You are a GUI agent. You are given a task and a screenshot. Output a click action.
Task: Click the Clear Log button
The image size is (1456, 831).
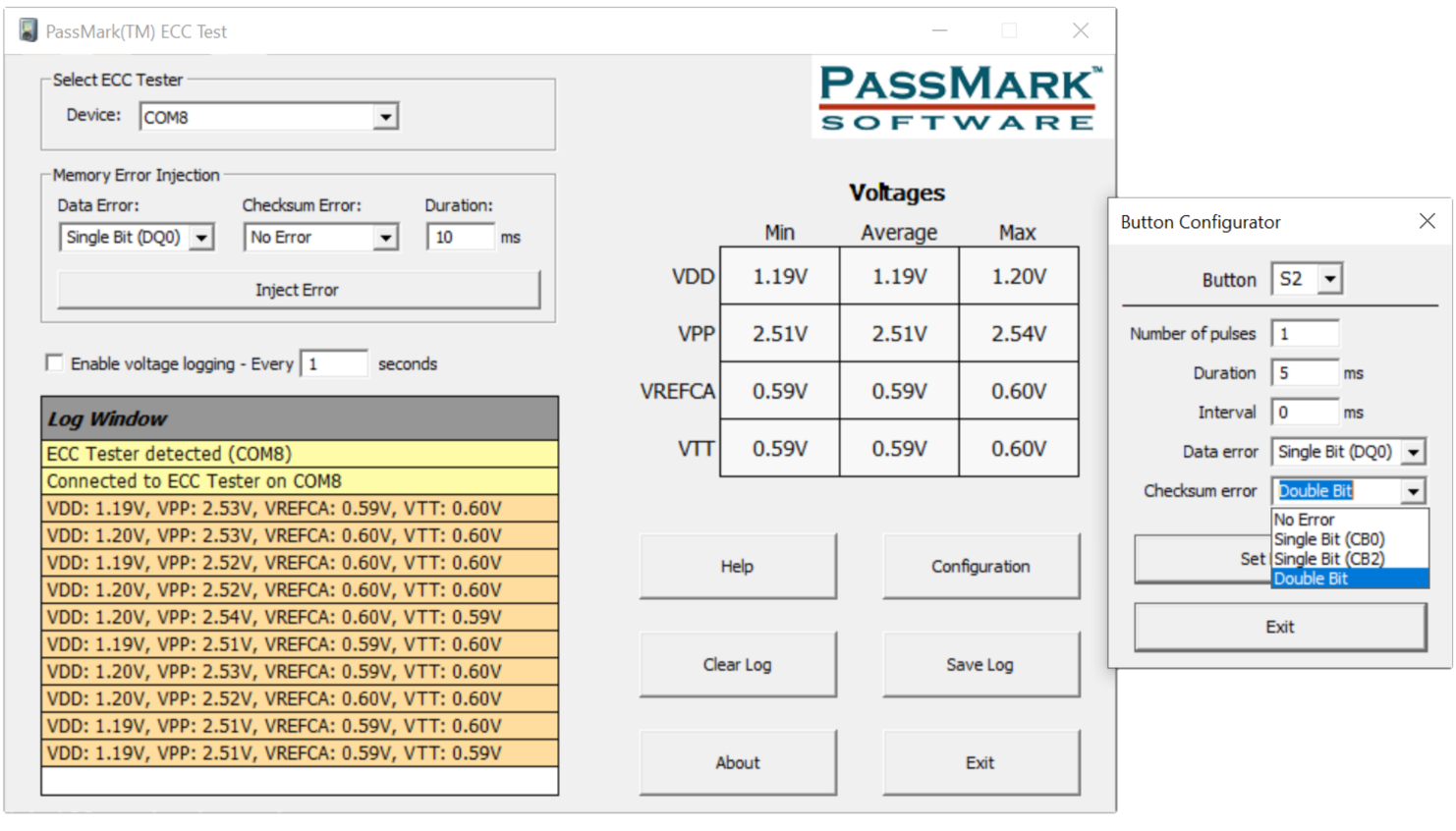[x=738, y=664]
